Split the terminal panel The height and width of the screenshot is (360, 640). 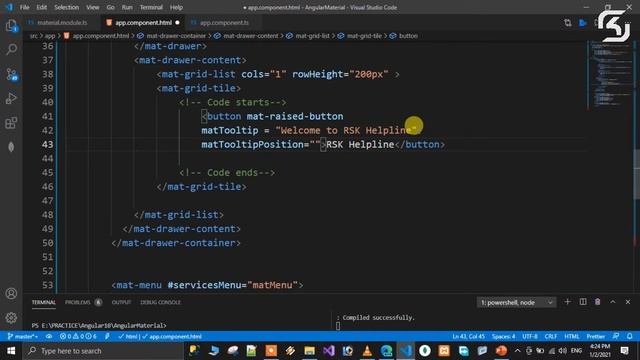click(x=583, y=302)
